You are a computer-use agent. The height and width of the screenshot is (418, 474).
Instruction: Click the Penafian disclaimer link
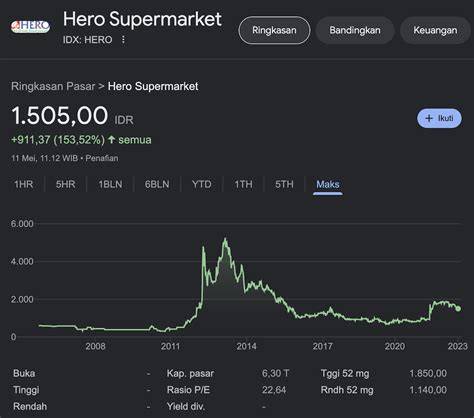pos(102,158)
